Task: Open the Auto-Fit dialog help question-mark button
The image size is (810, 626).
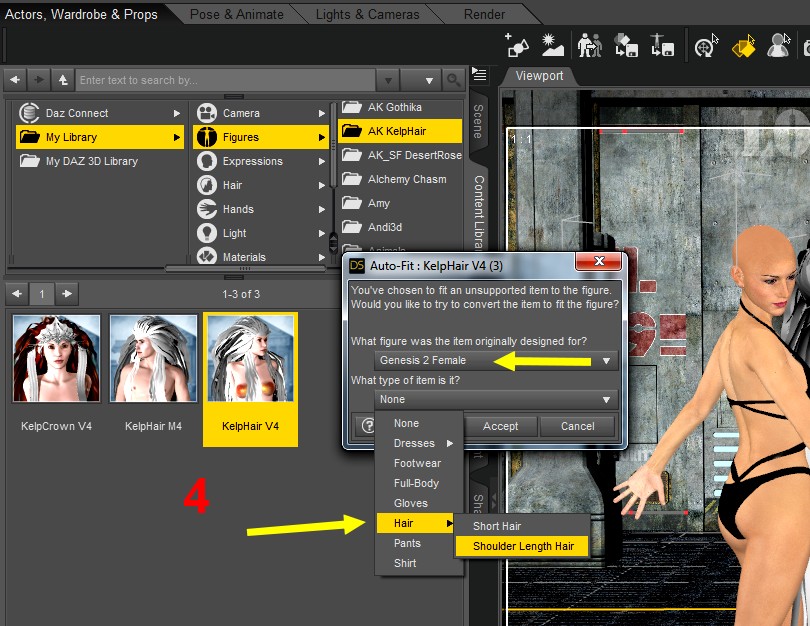Action: pyautogui.click(x=368, y=426)
